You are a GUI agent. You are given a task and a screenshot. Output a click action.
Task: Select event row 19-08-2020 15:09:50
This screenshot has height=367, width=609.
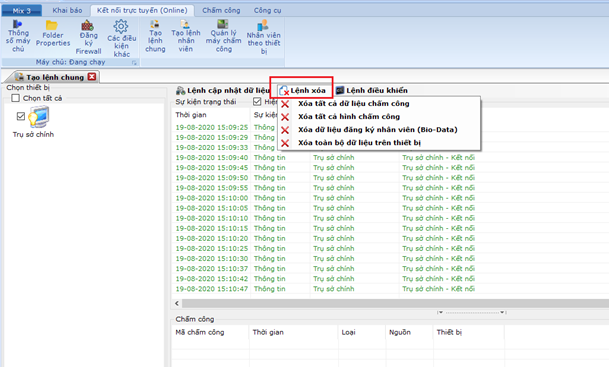(390, 178)
